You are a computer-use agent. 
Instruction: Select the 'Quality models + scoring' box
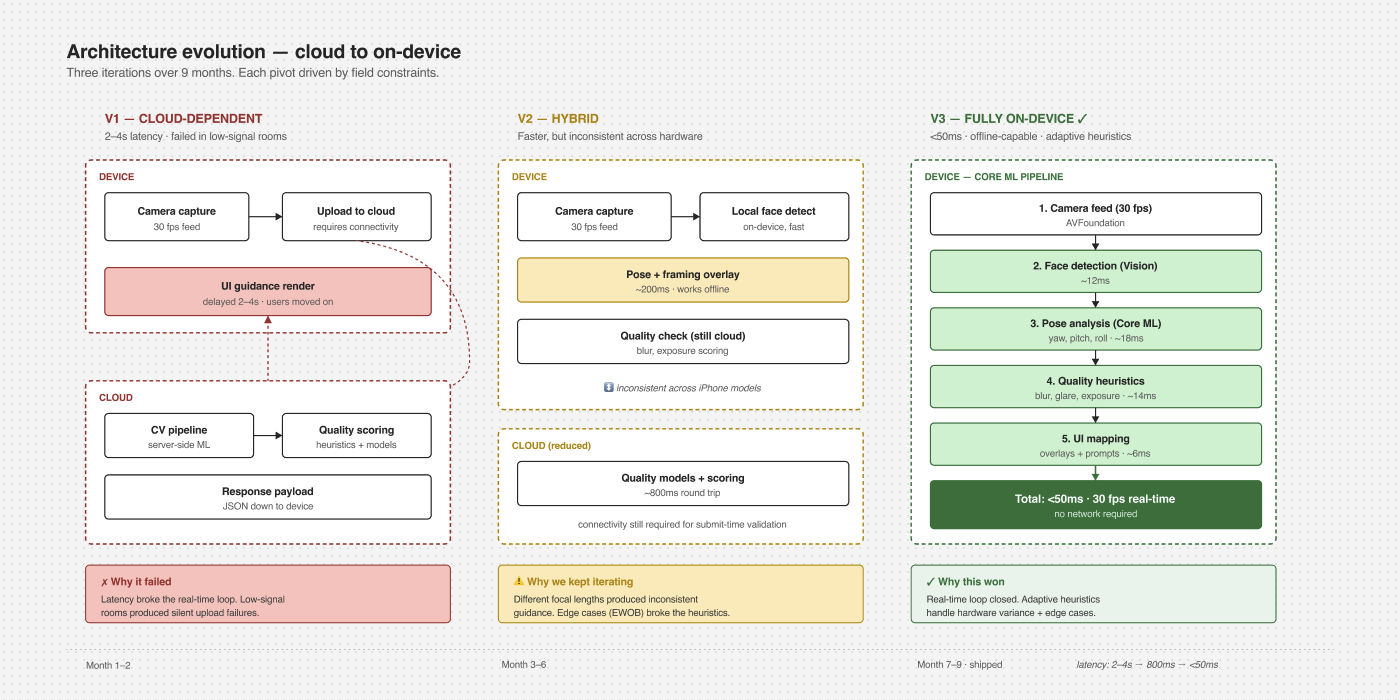(x=683, y=484)
